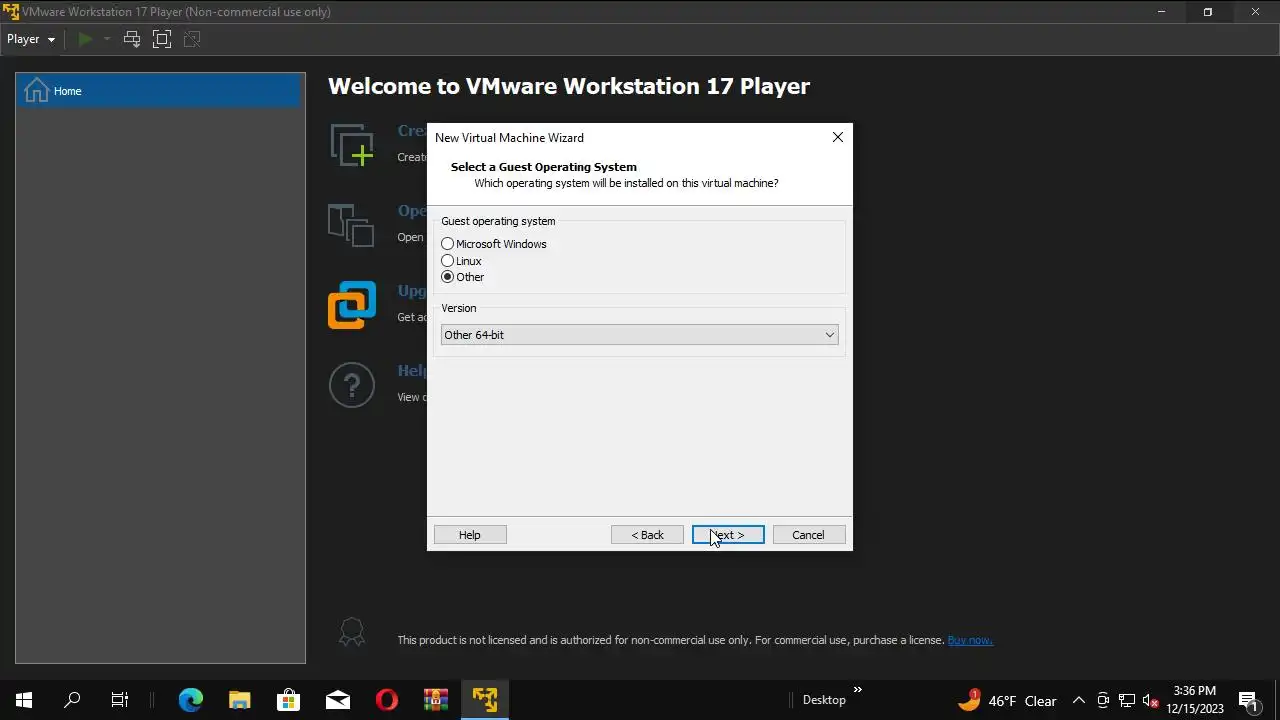
Task: Open the Mail app from the taskbar
Action: coord(338,700)
